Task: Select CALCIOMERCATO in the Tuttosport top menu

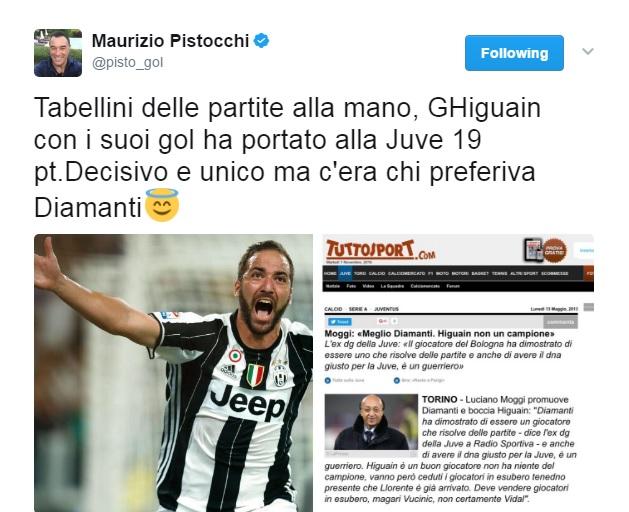Action: point(406,273)
